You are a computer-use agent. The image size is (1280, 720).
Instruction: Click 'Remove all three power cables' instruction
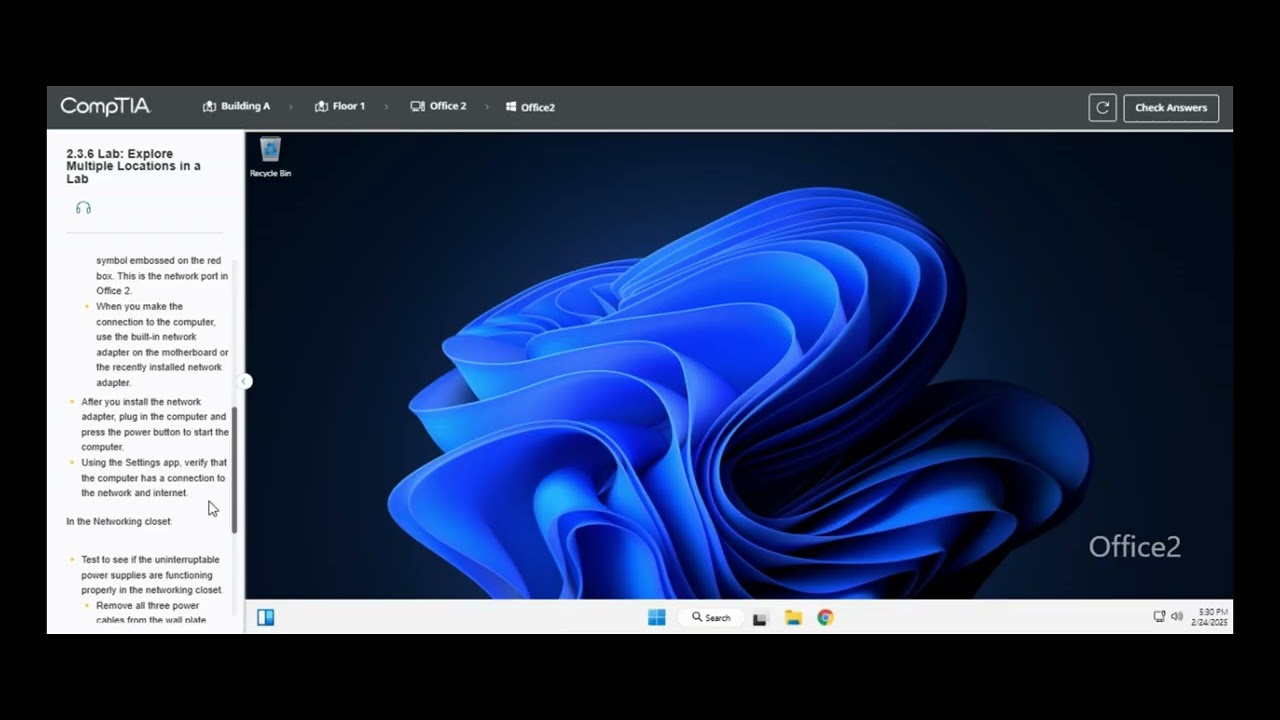point(151,613)
